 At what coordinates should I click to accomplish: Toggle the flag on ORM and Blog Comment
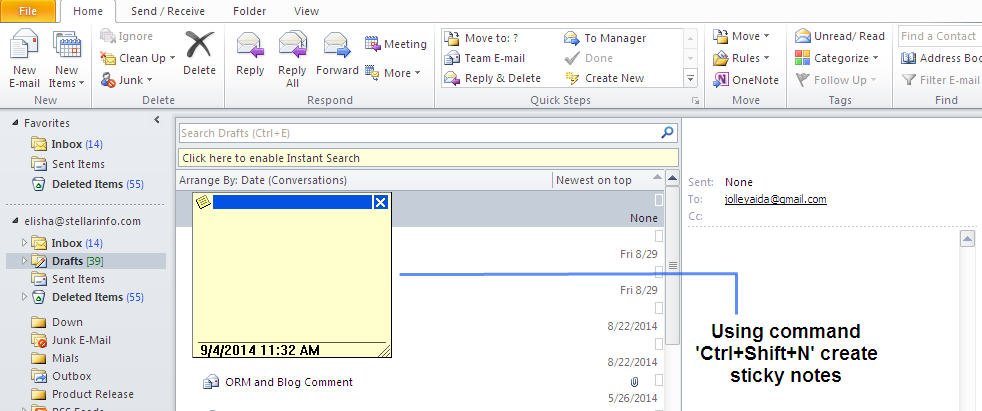click(x=658, y=381)
